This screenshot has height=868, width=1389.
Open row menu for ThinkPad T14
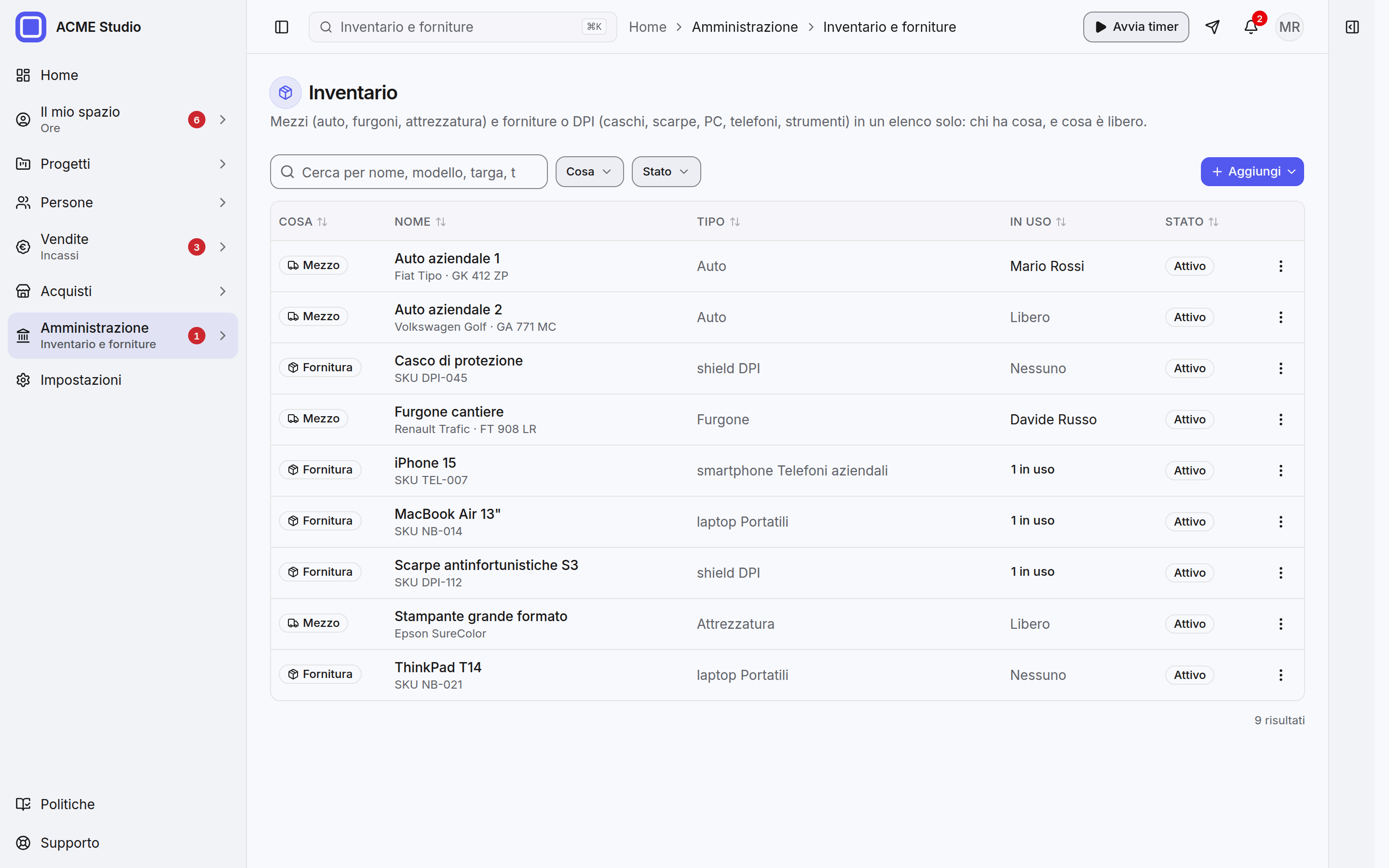(1280, 675)
